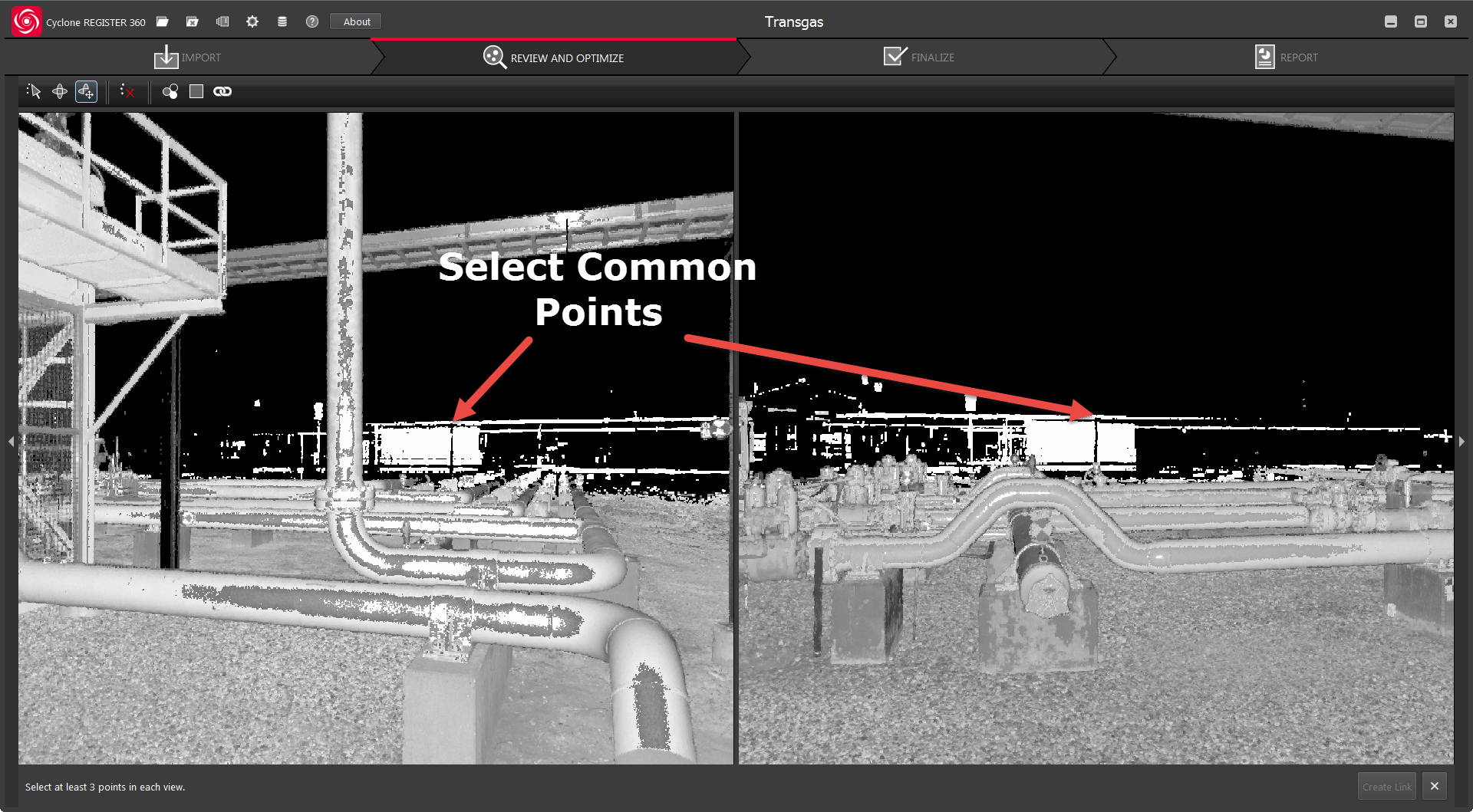Open project folder icon

pyautogui.click(x=163, y=21)
